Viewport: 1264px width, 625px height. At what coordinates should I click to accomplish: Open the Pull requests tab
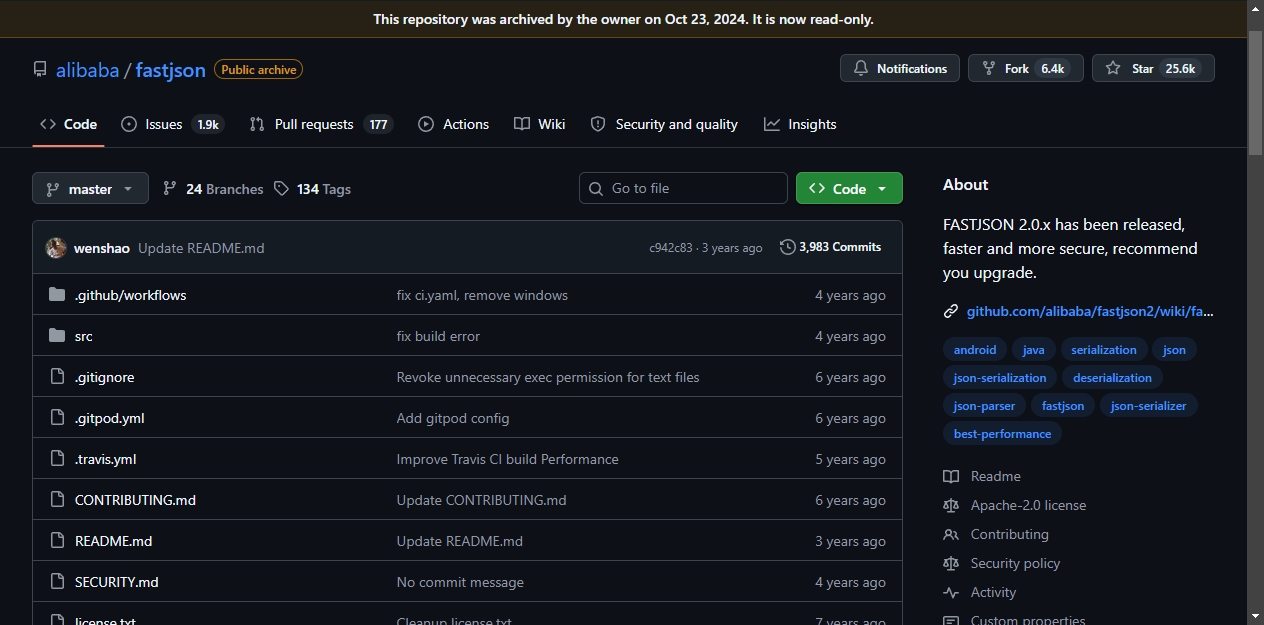pos(321,124)
